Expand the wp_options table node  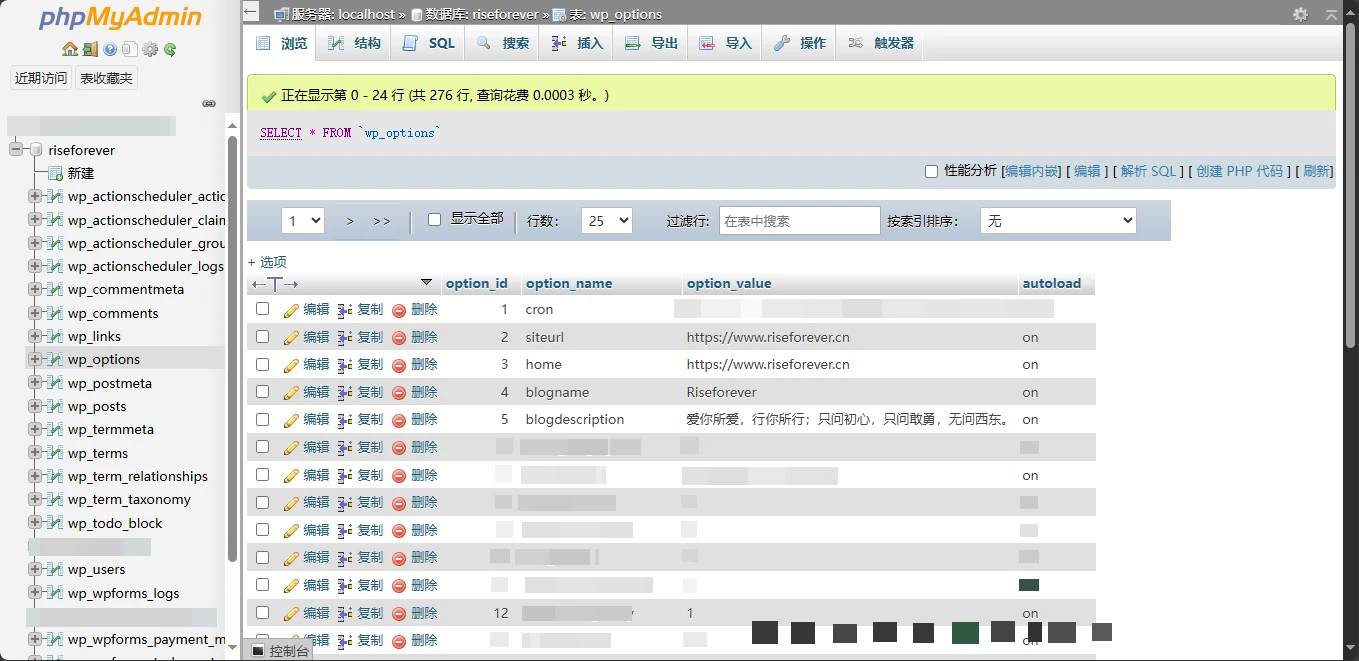[x=35, y=359]
